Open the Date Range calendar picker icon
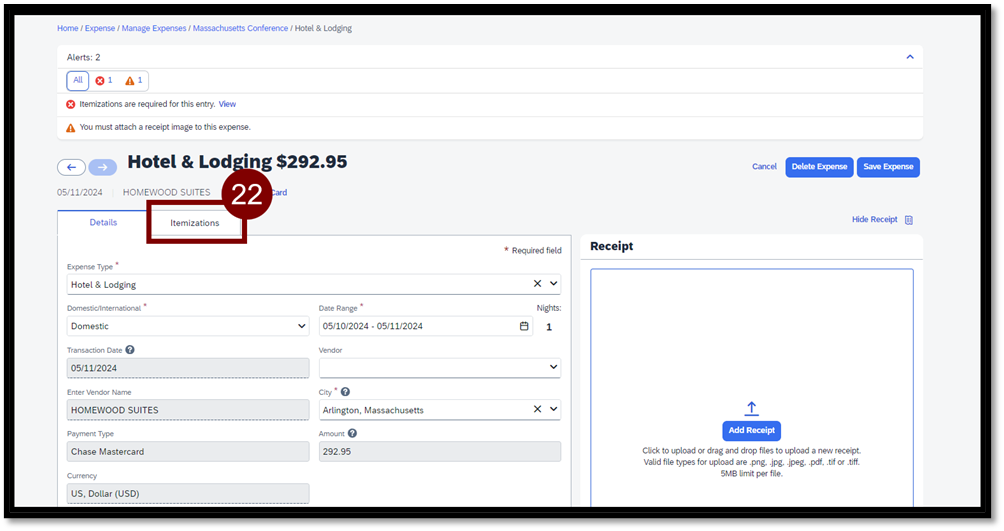This screenshot has height=531, width=1004. [524, 326]
